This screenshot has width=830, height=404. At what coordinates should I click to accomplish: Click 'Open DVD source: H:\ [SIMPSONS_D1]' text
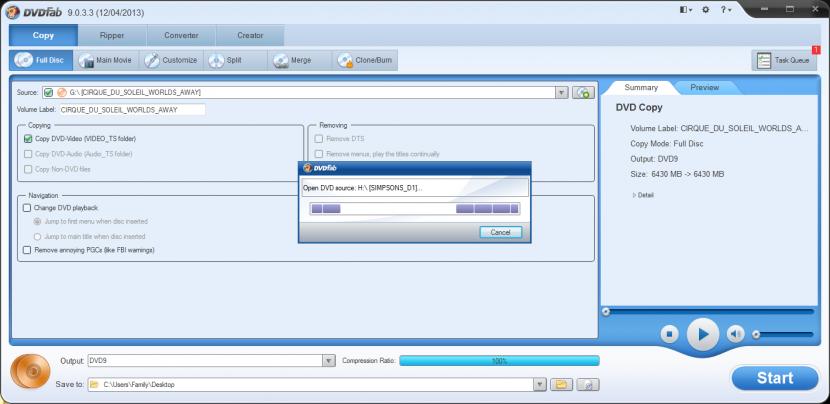coord(363,188)
